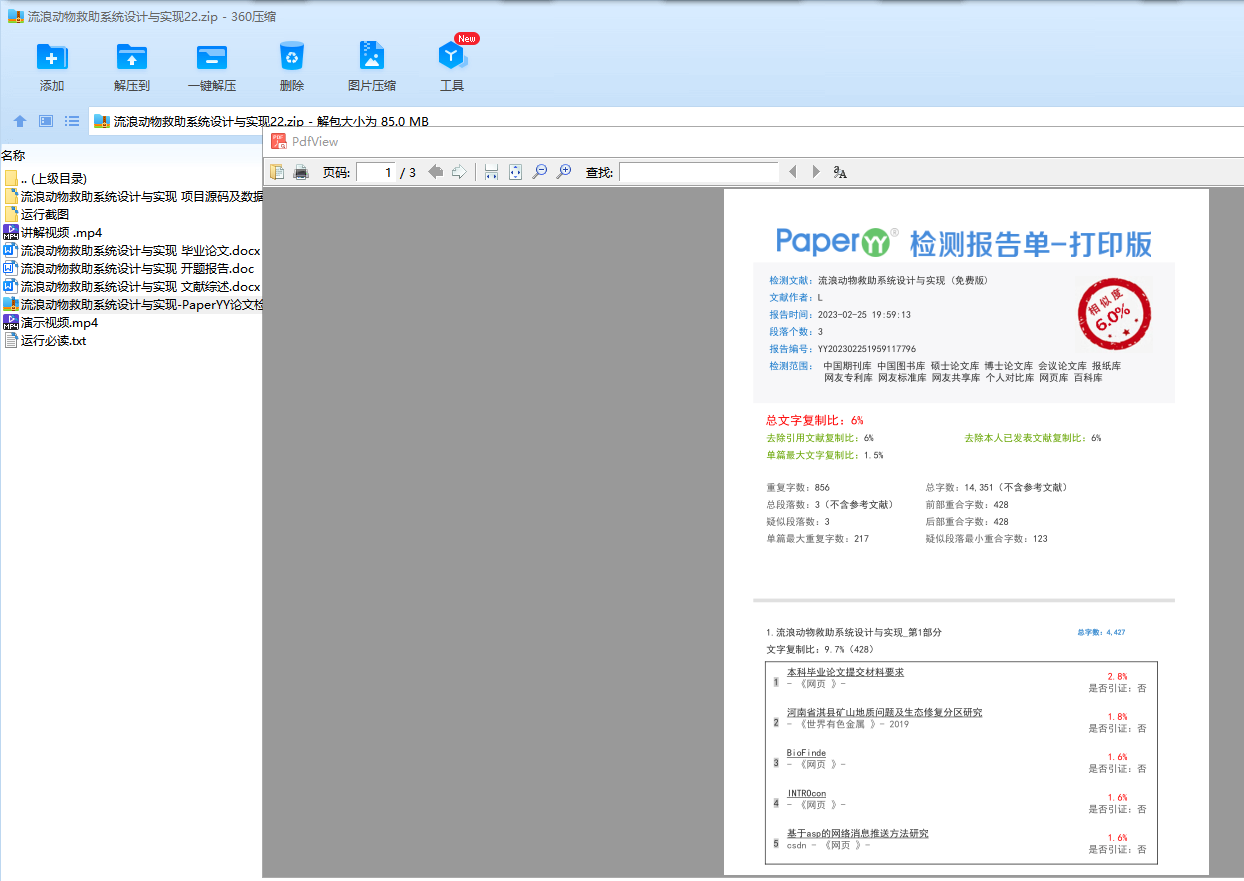Toggle match-case option icon in PdfView
This screenshot has height=881, width=1244.
(x=840, y=172)
